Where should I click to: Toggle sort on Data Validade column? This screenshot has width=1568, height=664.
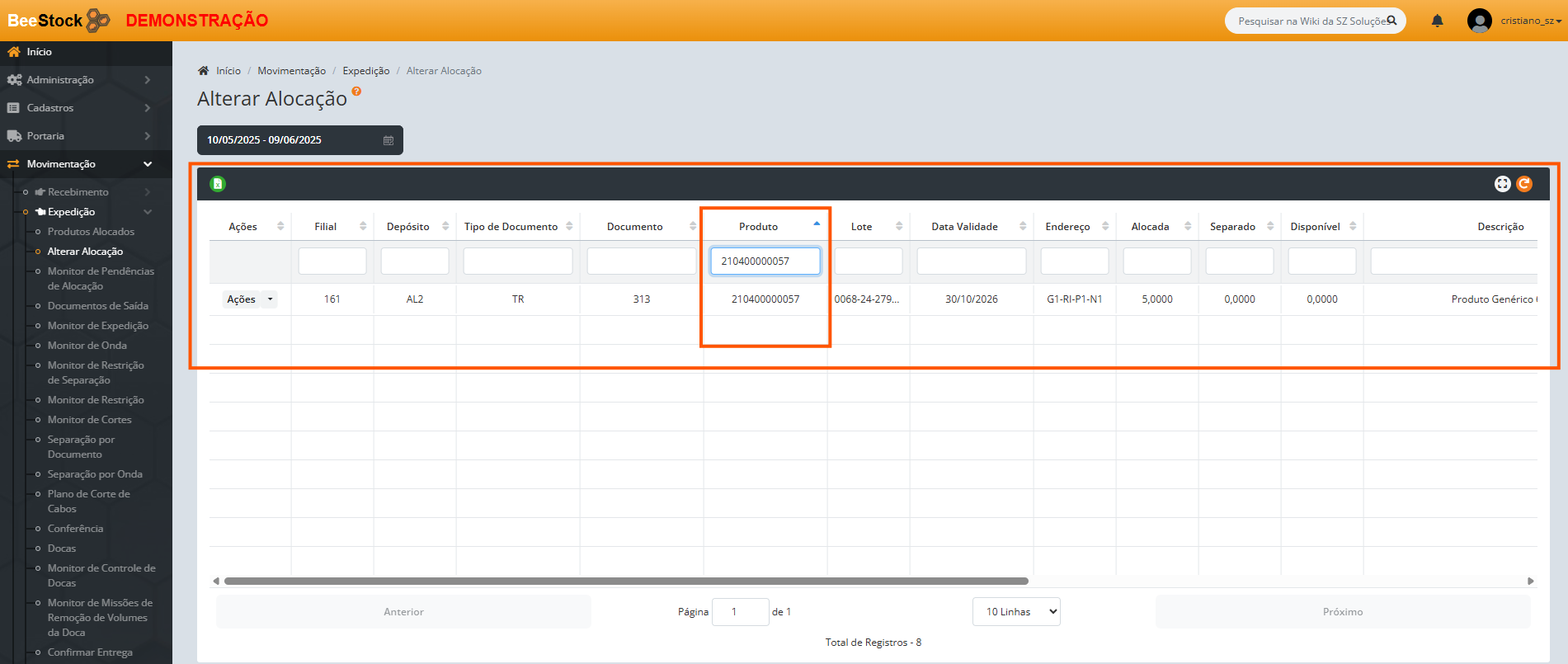[1023, 226]
